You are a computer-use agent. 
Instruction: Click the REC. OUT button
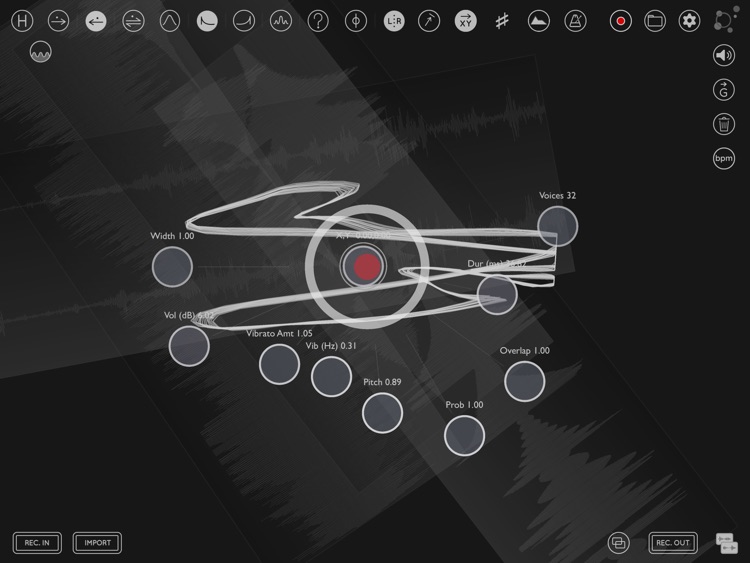point(673,543)
